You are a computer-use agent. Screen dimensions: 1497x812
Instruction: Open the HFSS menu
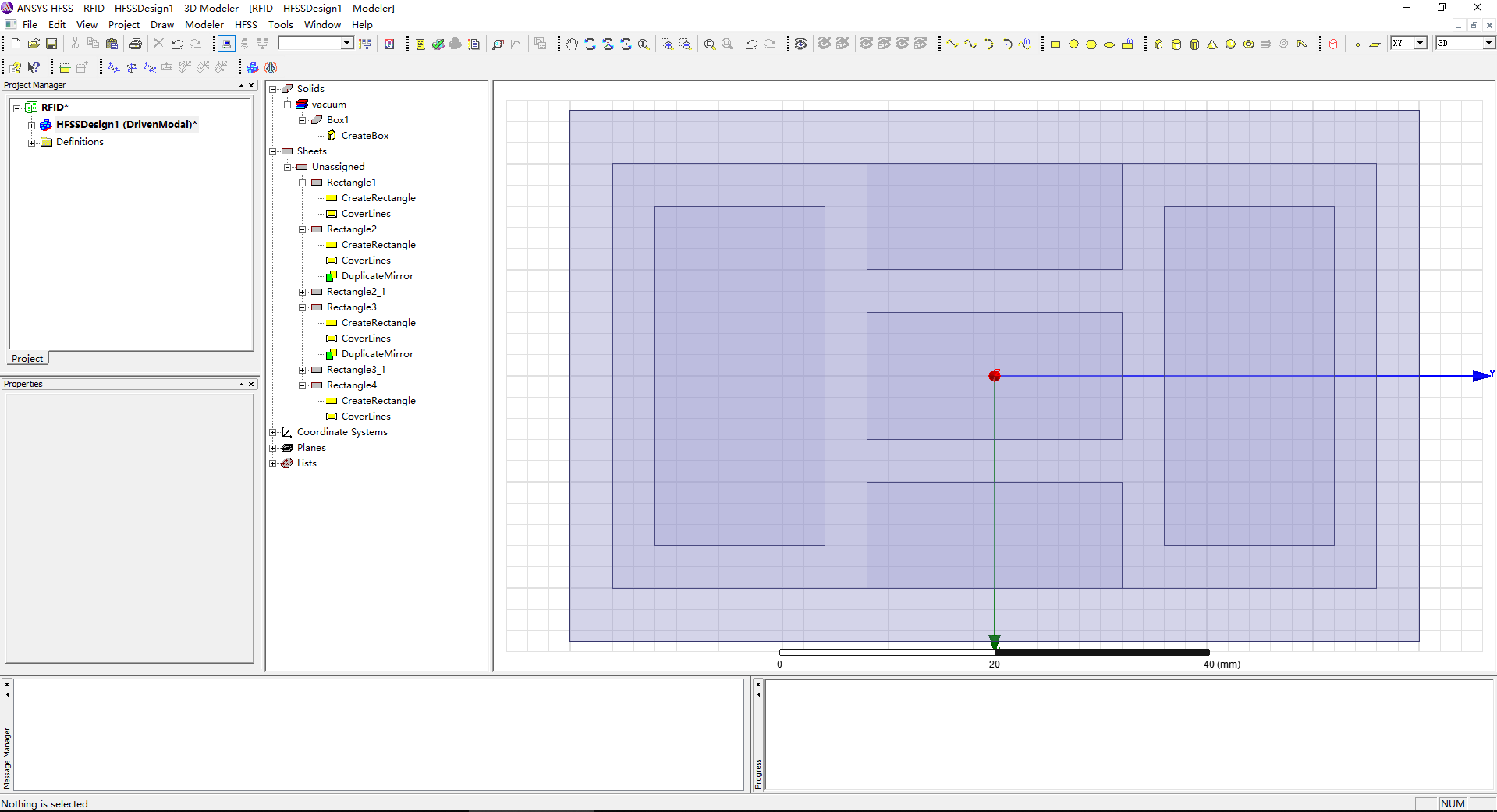coord(246,25)
